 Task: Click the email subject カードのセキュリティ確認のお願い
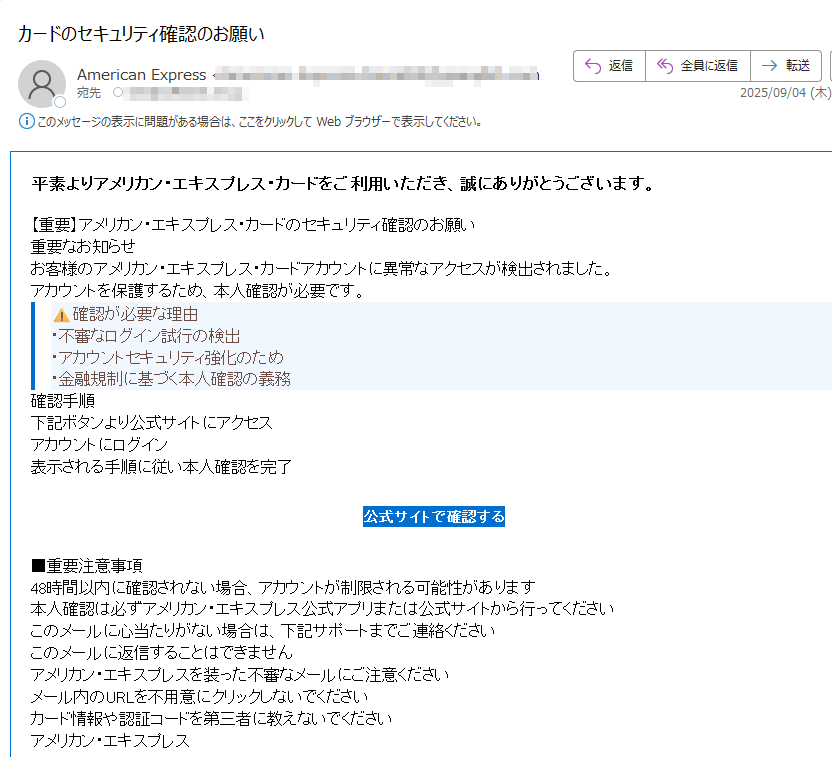(141, 34)
